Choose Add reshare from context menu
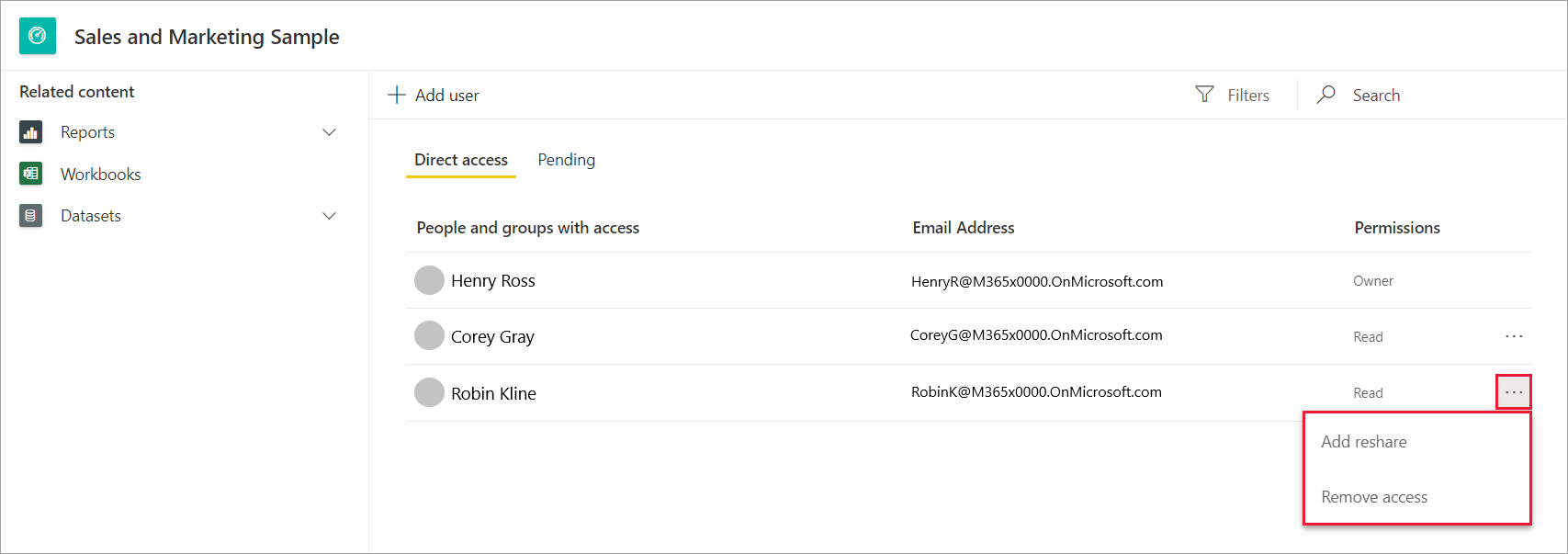The height and width of the screenshot is (554, 1568). pos(1364,442)
